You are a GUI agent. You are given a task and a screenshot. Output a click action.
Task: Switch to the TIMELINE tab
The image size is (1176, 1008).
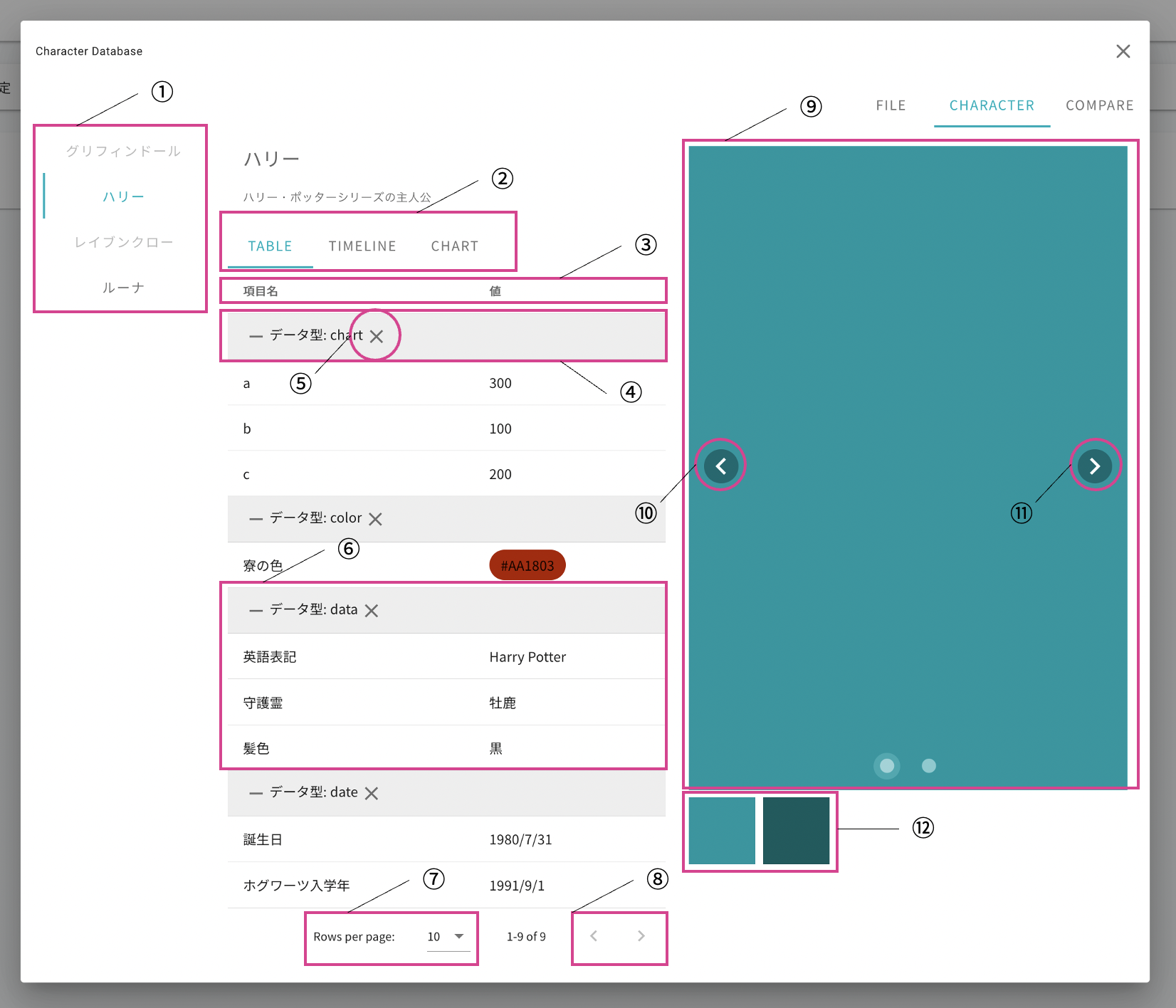(362, 246)
